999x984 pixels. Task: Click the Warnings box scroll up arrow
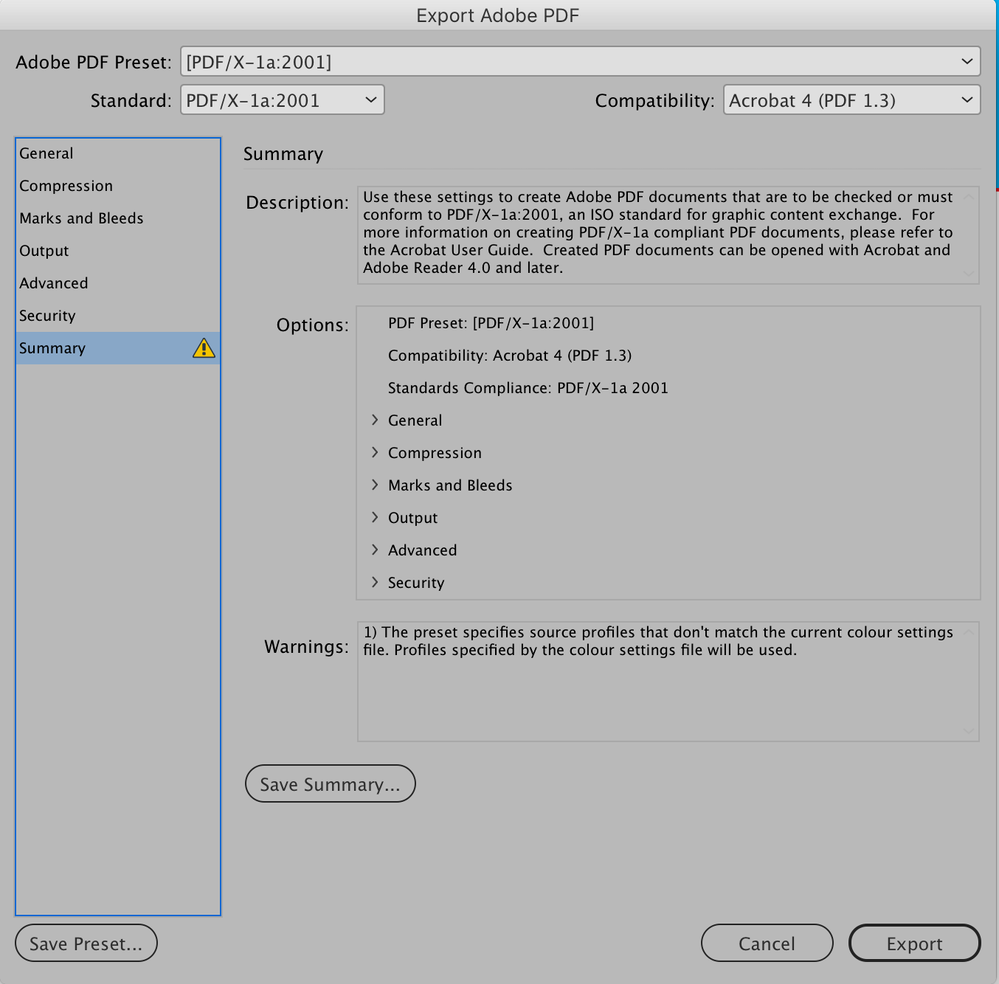click(968, 632)
